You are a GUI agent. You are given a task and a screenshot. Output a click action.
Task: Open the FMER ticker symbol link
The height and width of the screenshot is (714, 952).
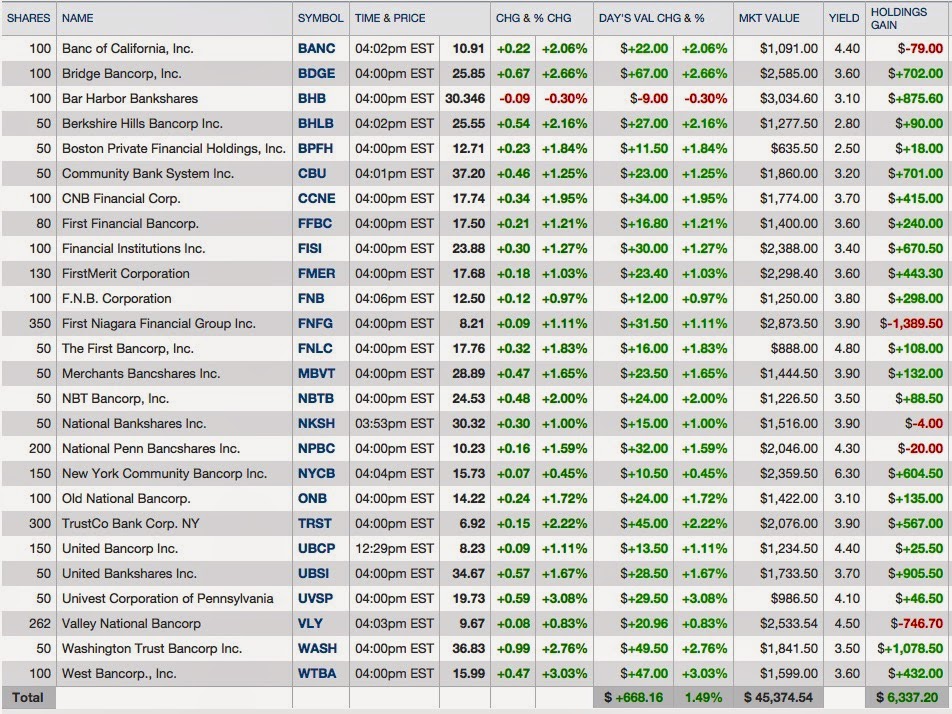pos(316,273)
